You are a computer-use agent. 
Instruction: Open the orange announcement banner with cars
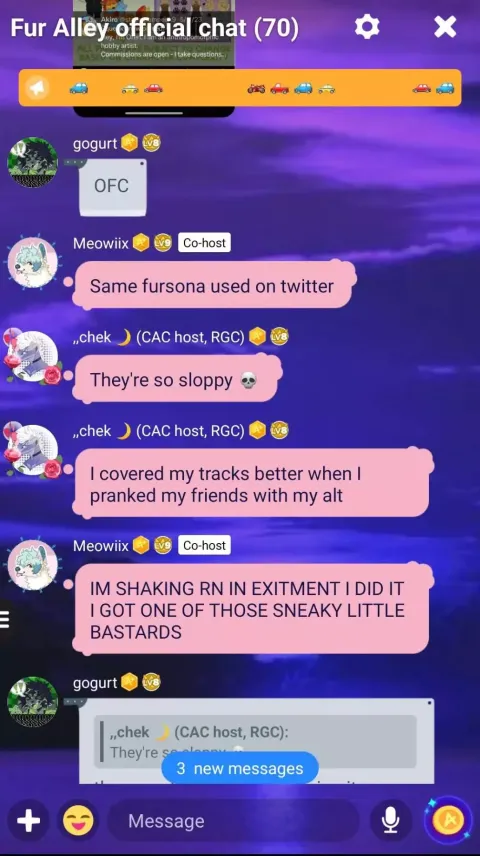point(240,88)
